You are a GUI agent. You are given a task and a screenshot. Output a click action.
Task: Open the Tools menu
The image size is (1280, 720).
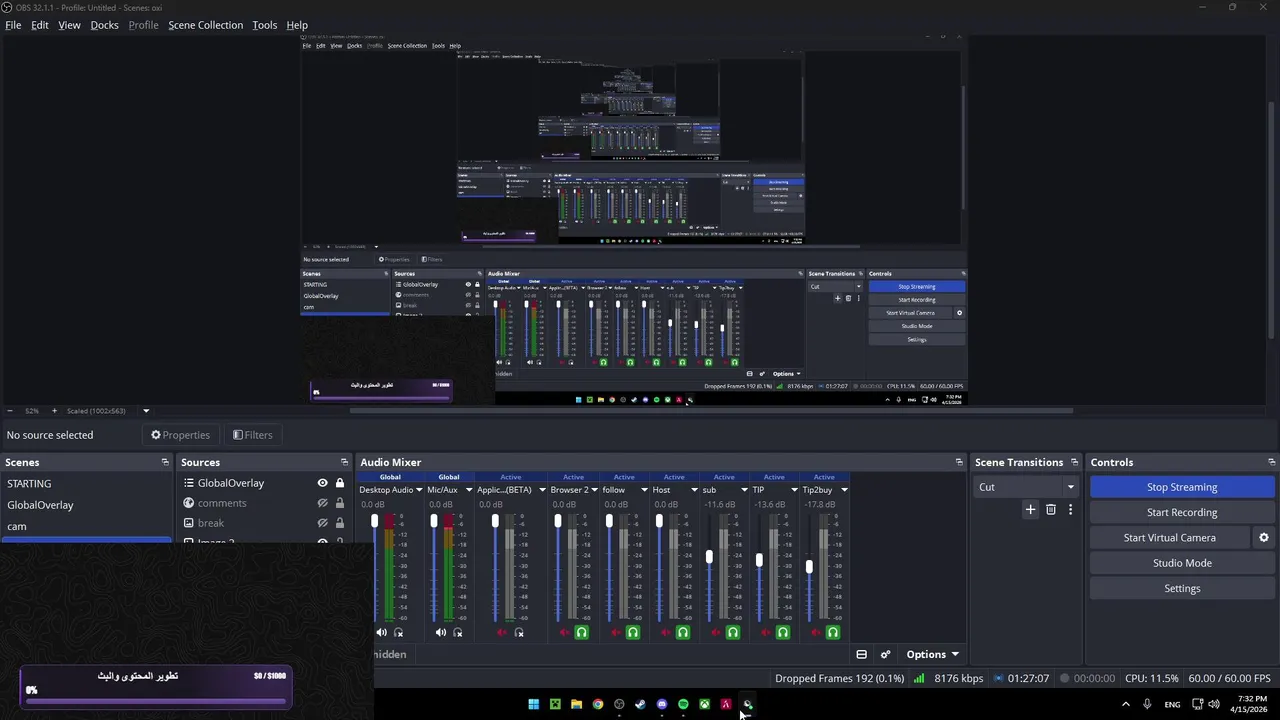click(x=264, y=25)
